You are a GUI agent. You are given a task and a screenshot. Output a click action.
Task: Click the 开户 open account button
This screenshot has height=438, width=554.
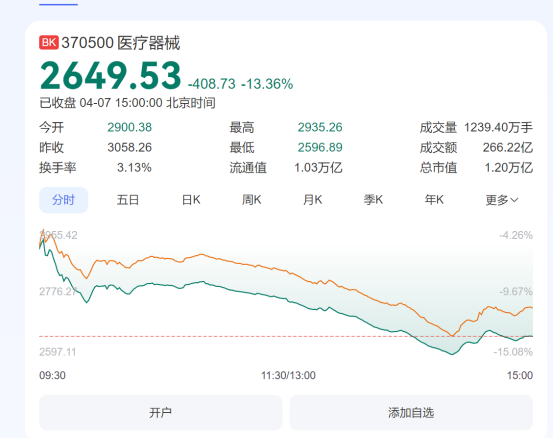[161, 412]
